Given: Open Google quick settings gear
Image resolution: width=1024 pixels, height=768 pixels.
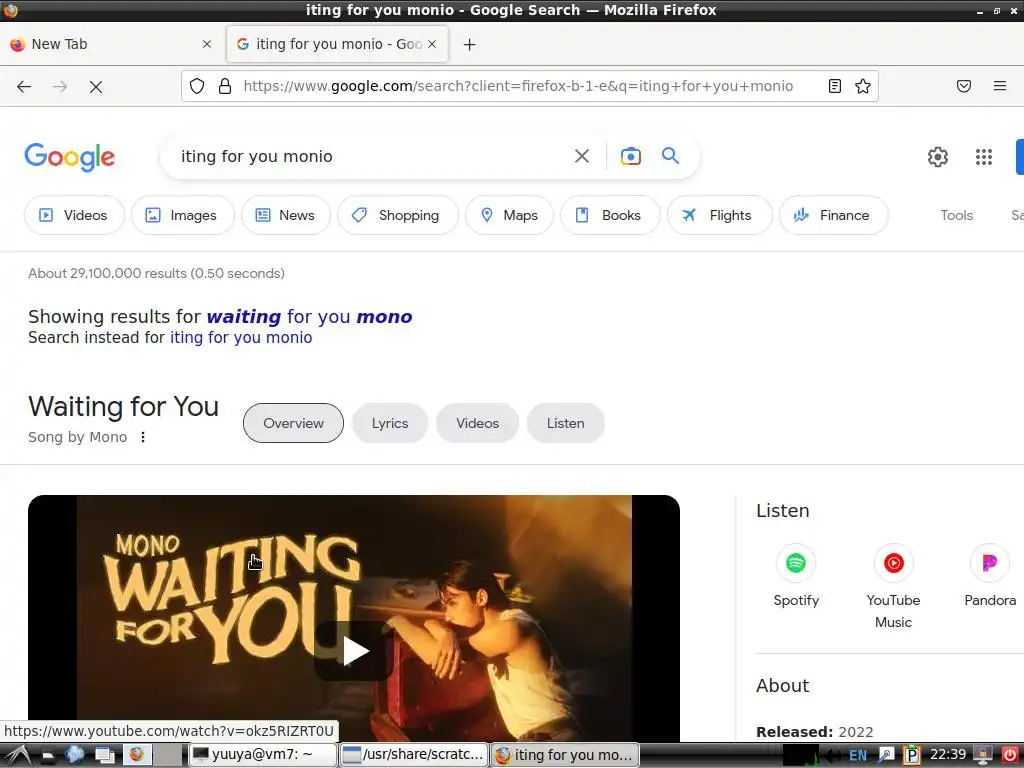Looking at the screenshot, I should click(938, 157).
